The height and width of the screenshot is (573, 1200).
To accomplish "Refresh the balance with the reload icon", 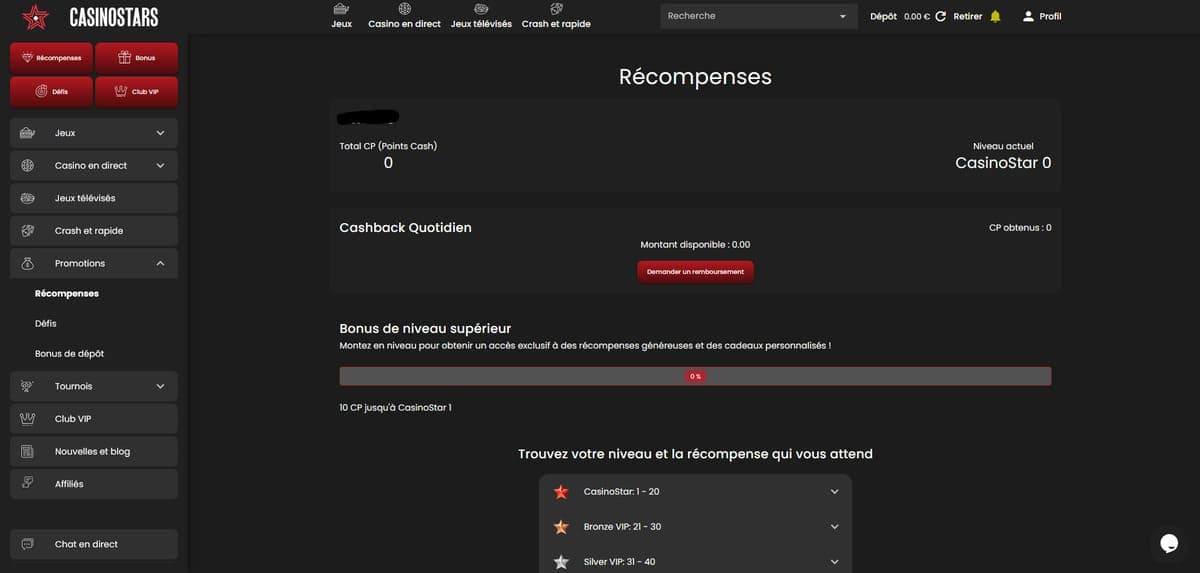I will (x=940, y=16).
